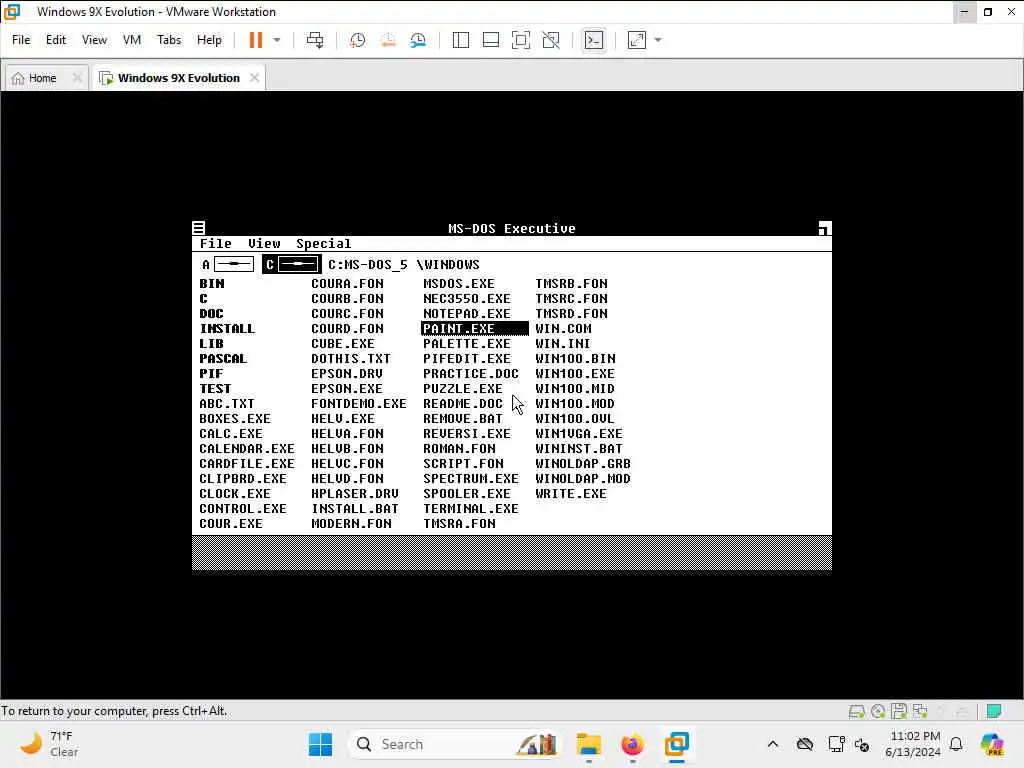Select README.DOC file
The image size is (1024, 768).
pyautogui.click(x=463, y=404)
